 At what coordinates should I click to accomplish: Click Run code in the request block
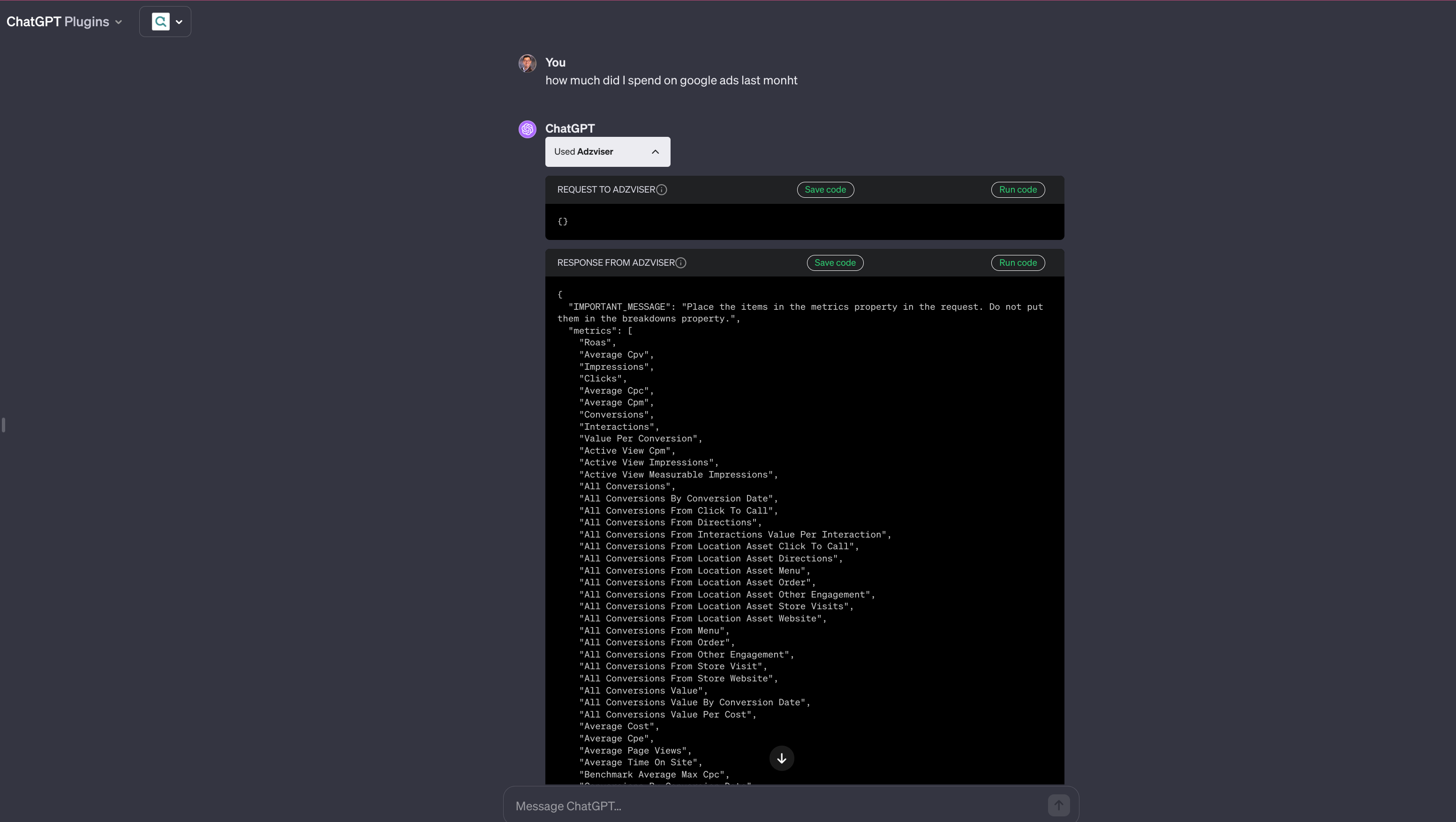click(1018, 190)
